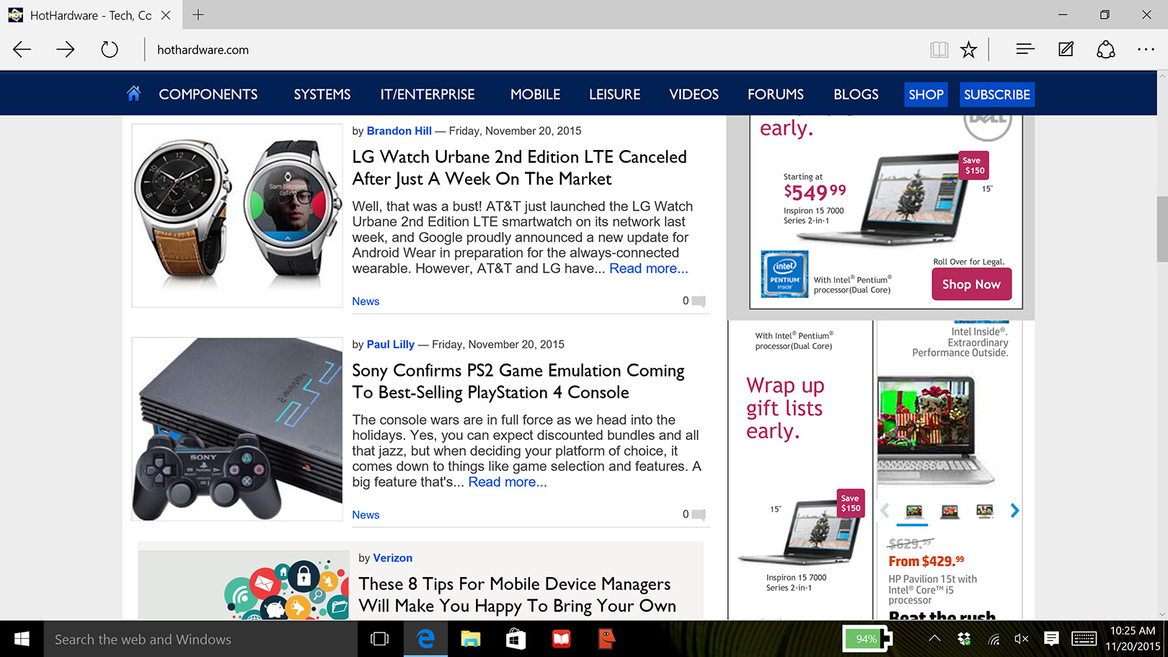Read more of PS2 emulation article
The height and width of the screenshot is (657, 1168).
point(507,482)
